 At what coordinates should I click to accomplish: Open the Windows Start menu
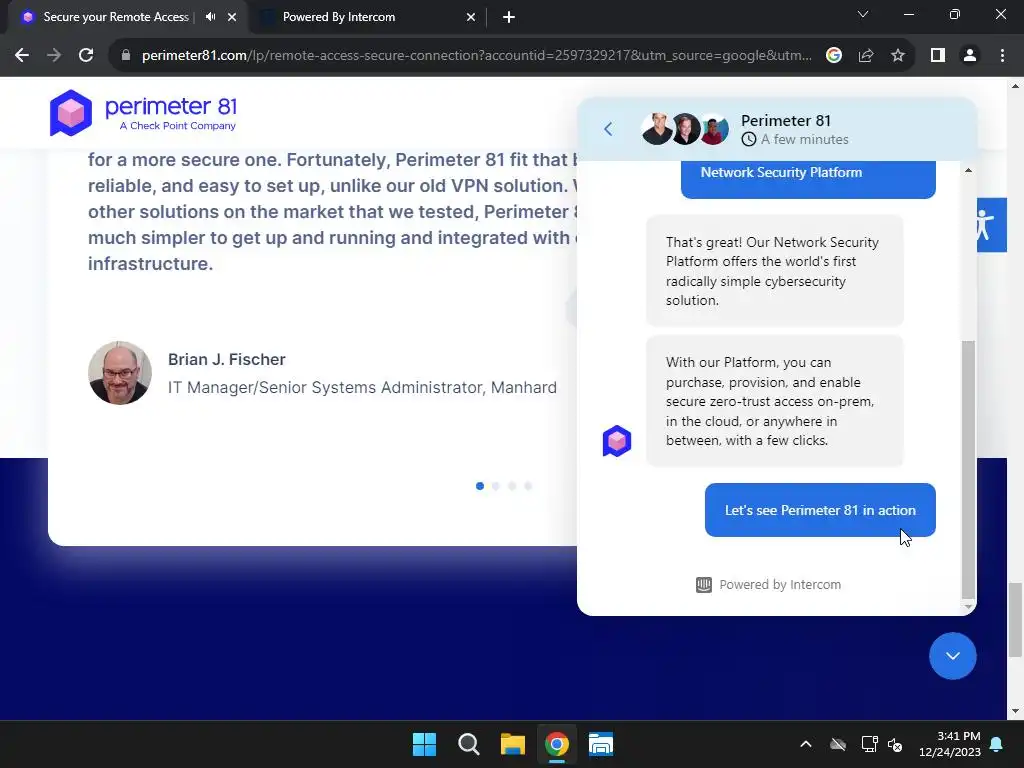point(424,744)
